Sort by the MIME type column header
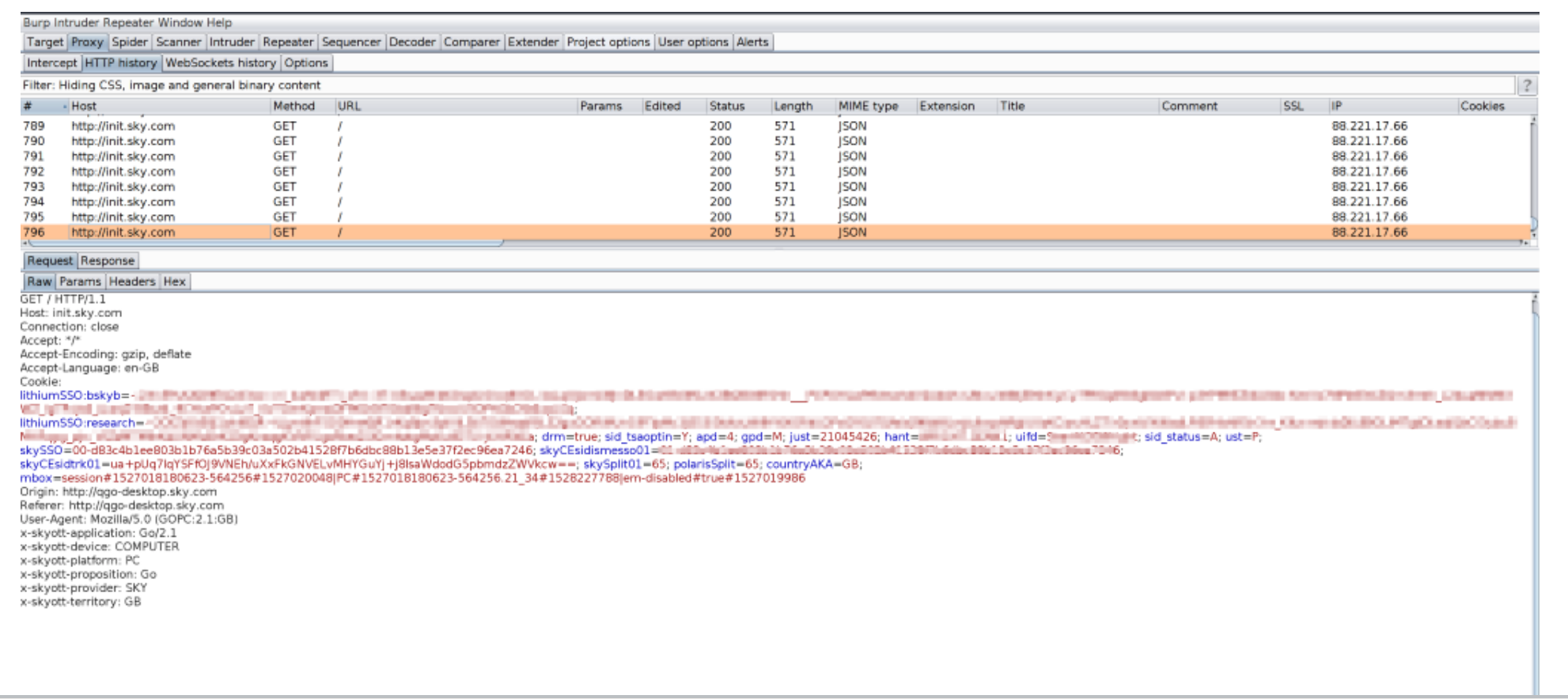The image size is (1568, 699). coord(876,106)
